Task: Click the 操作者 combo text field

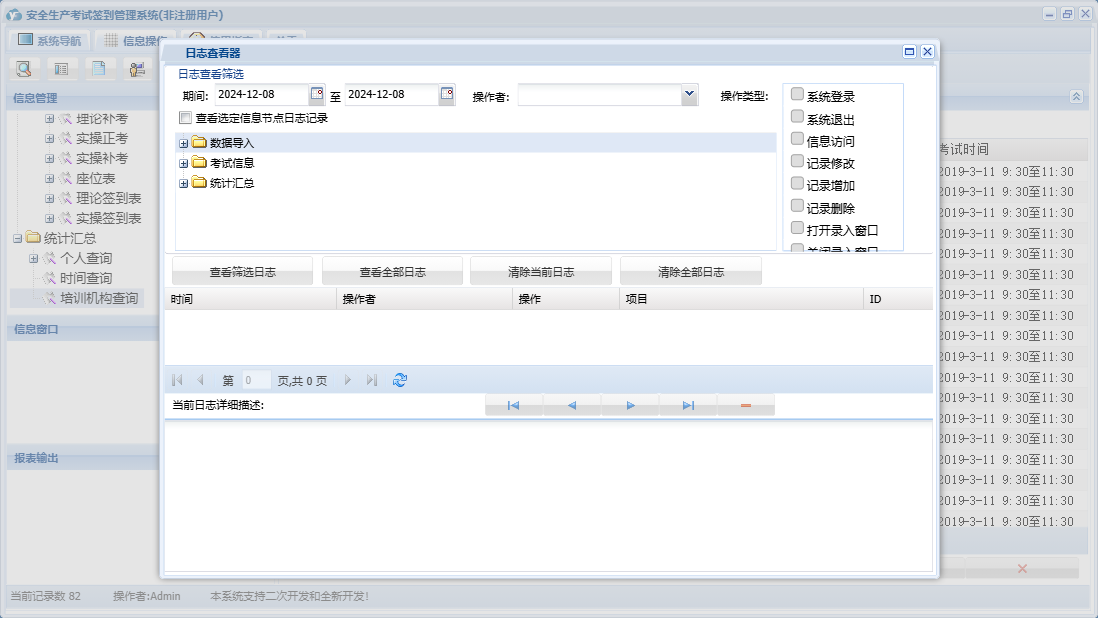Action: pyautogui.click(x=599, y=94)
